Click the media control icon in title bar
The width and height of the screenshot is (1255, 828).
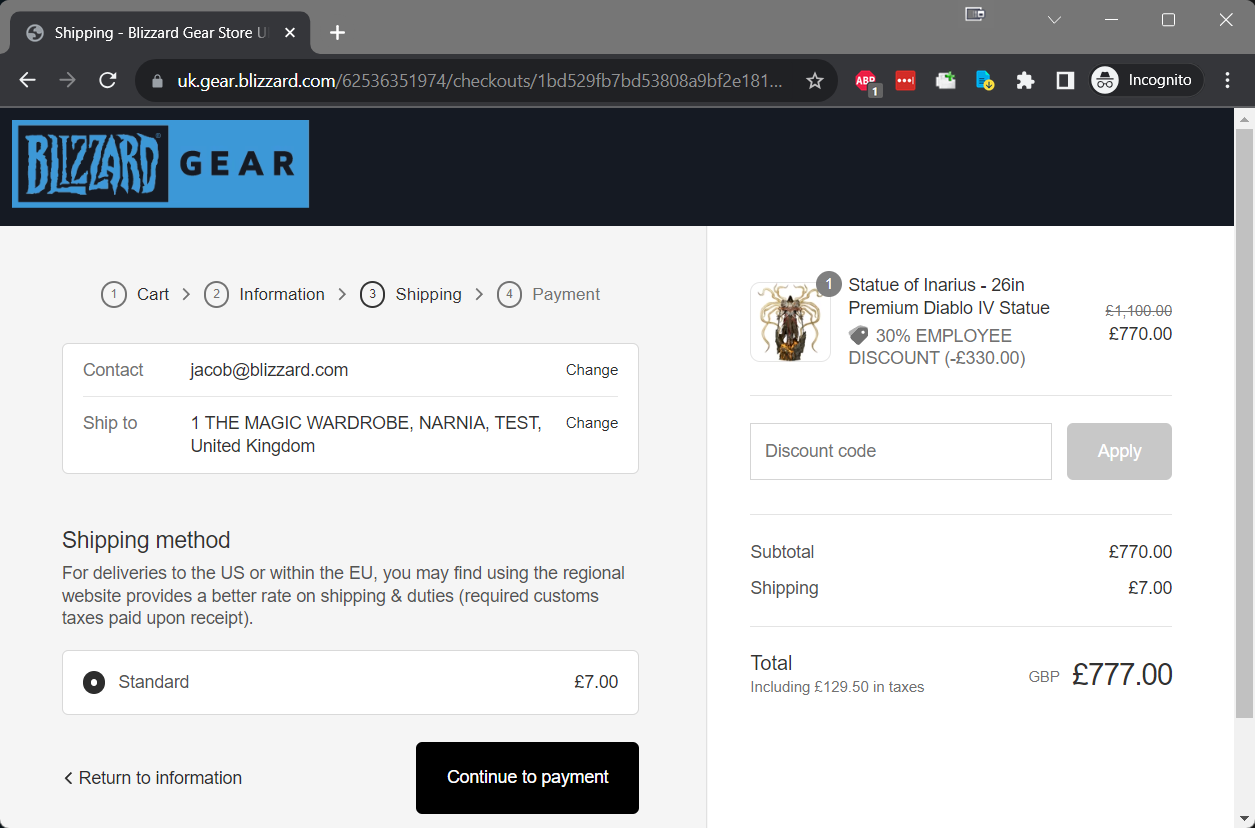coord(975,14)
